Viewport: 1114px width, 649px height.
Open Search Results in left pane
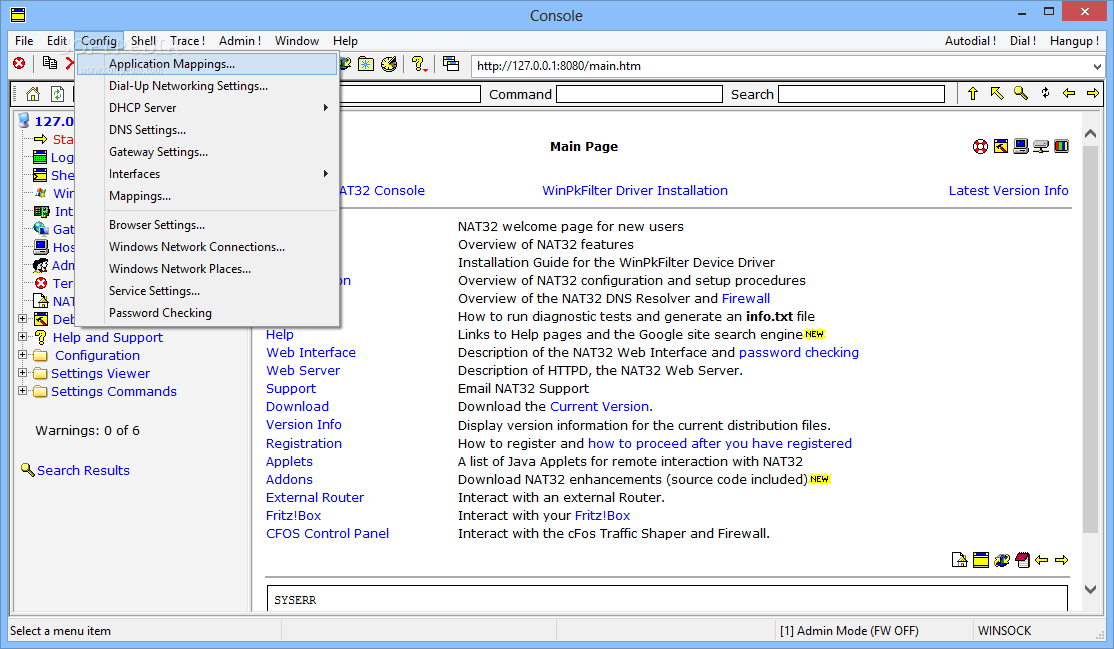pos(83,471)
